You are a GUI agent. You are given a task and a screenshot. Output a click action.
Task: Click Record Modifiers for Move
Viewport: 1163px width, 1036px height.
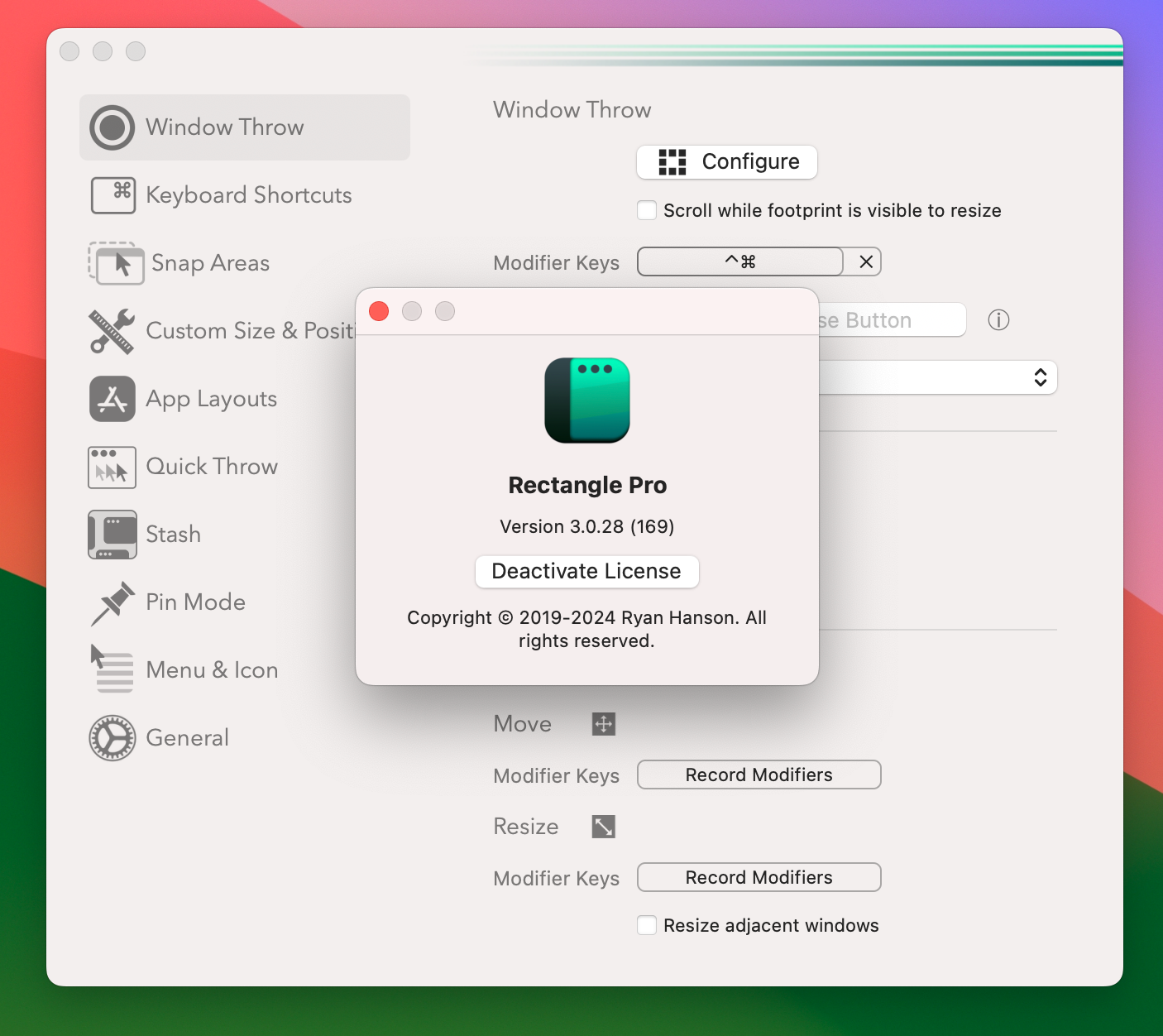click(x=759, y=775)
